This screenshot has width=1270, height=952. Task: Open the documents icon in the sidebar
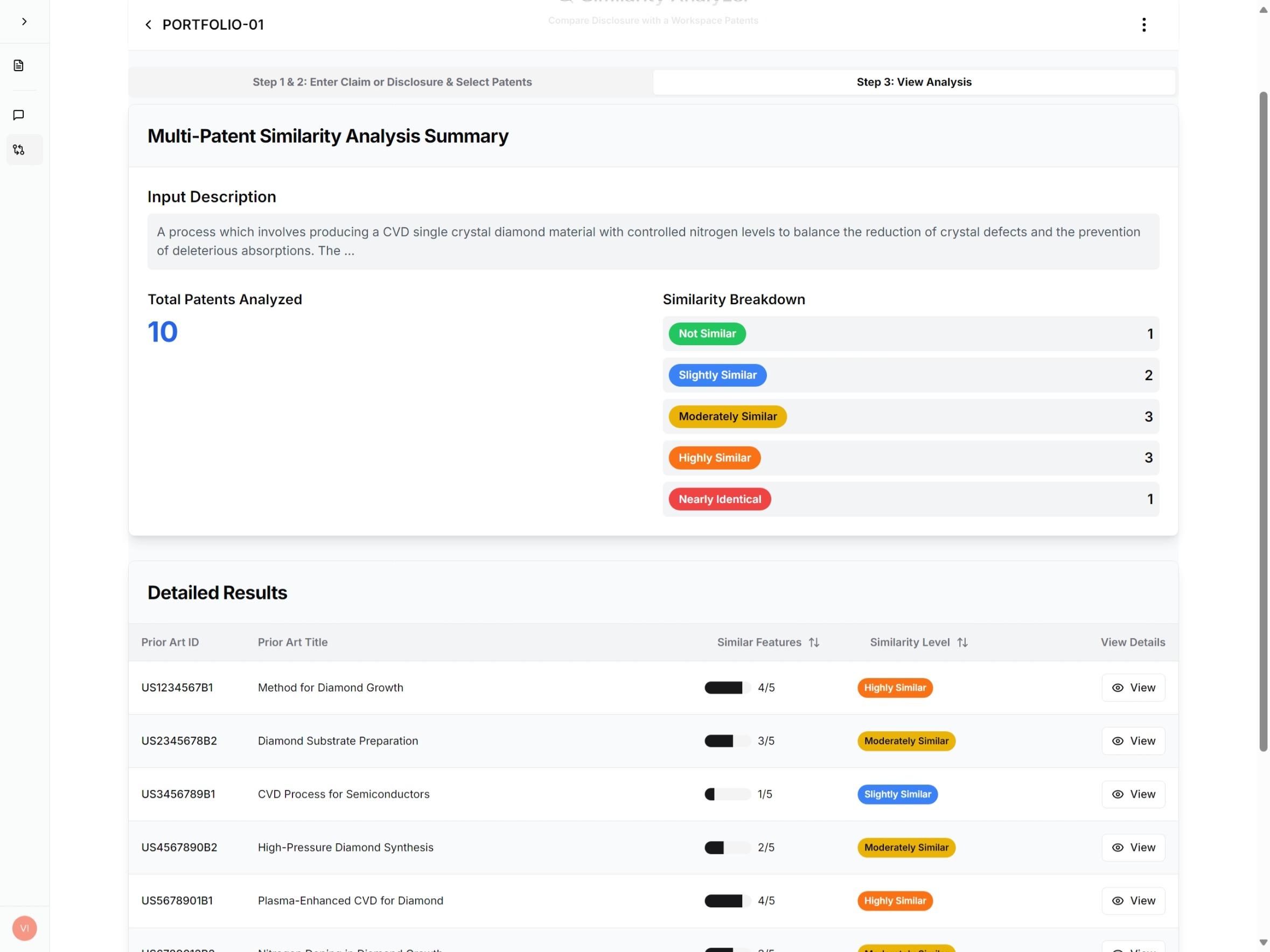click(18, 65)
